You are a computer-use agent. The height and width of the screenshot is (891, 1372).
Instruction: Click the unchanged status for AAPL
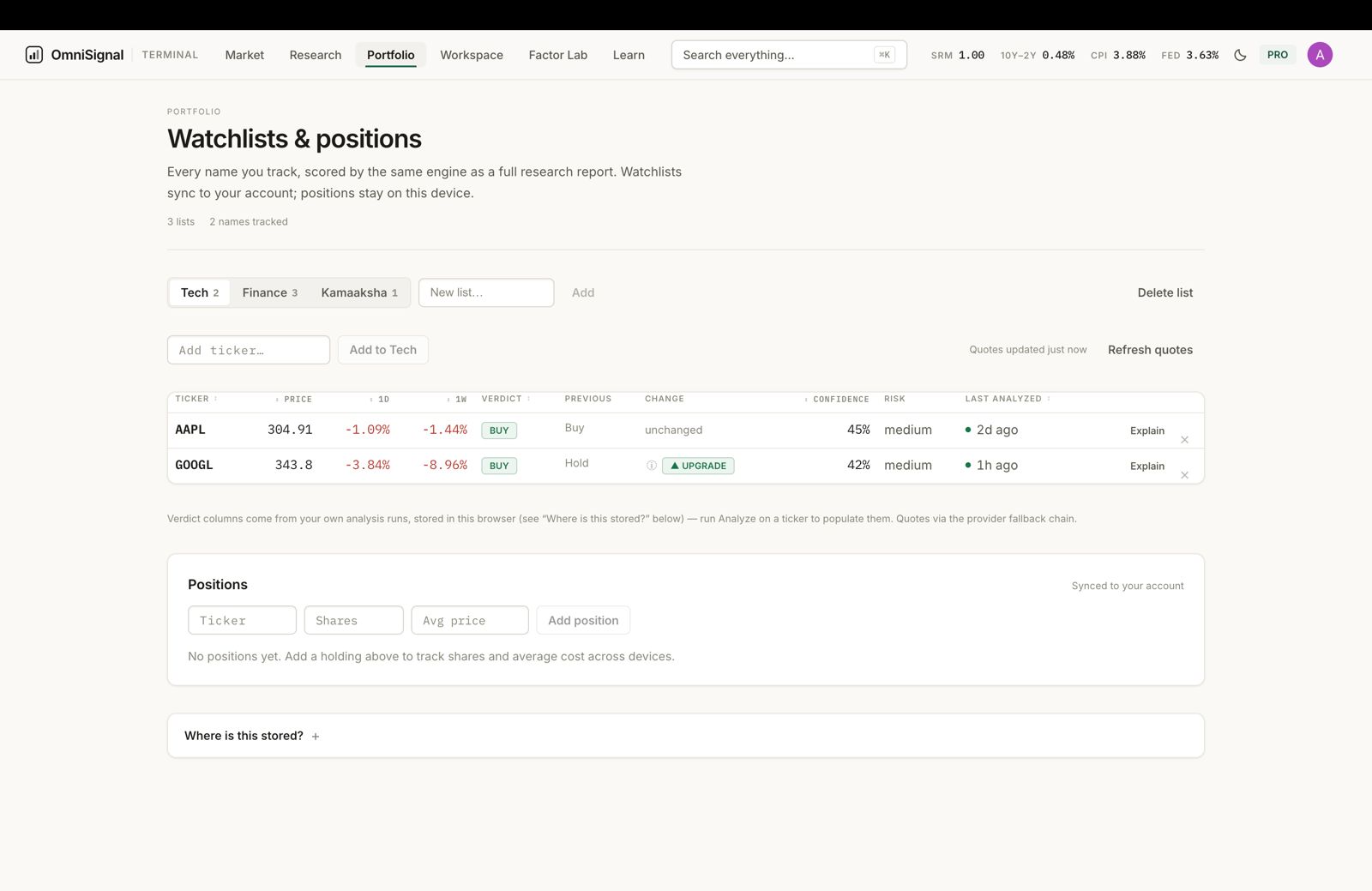[x=673, y=430]
